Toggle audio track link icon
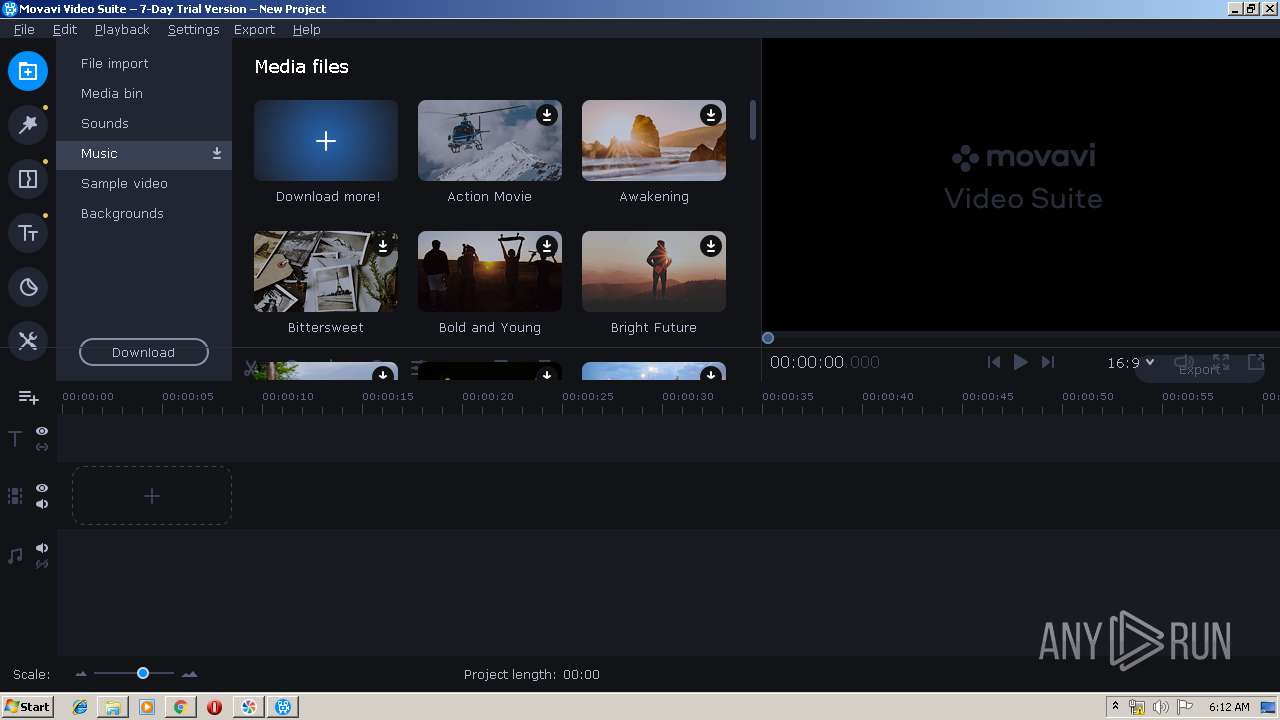 tap(42, 564)
